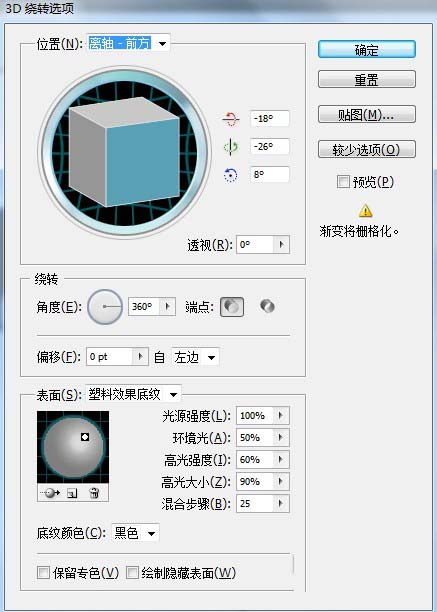Click the Y-axis rotation icon

click(x=231, y=147)
